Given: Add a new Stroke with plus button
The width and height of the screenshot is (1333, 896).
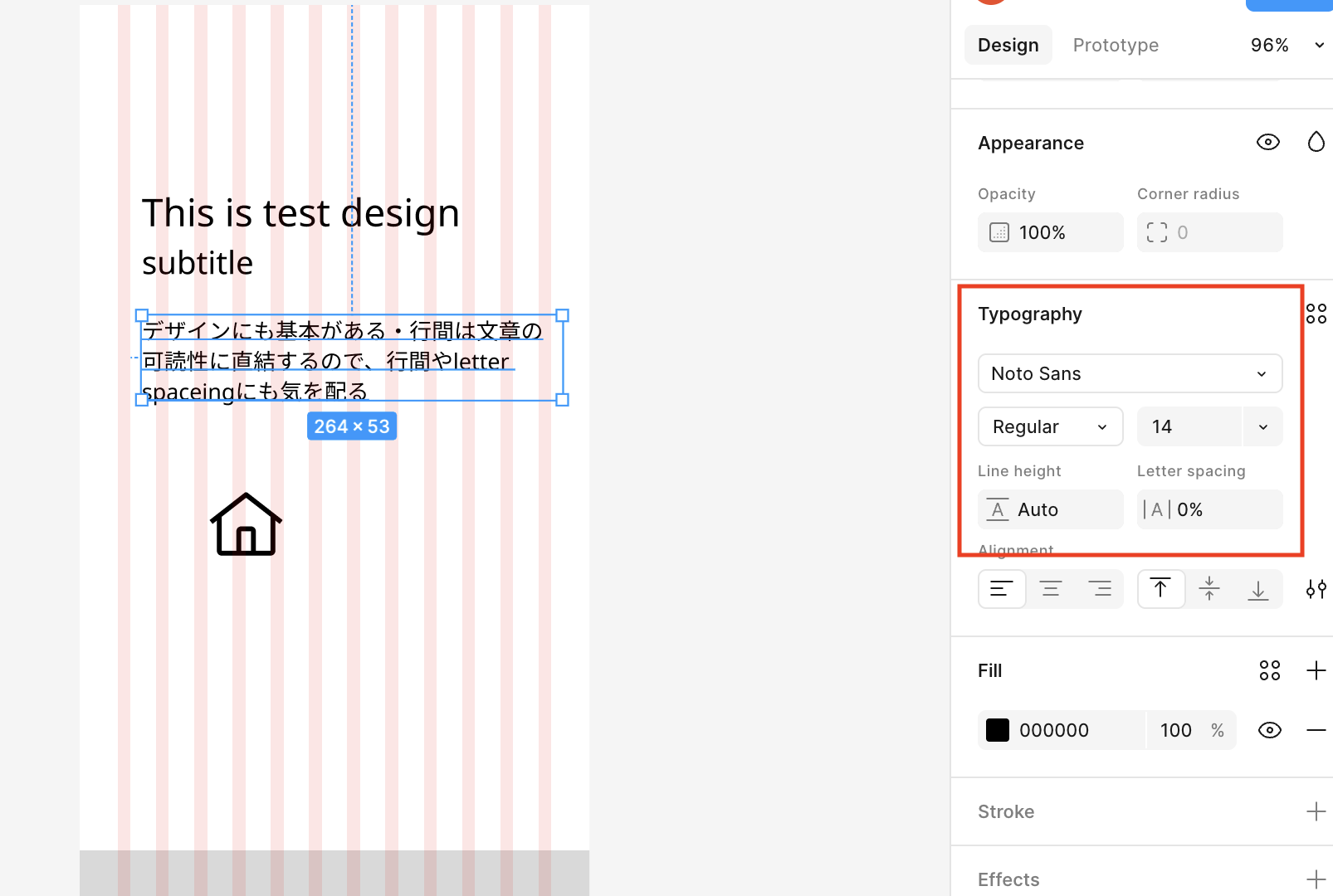Looking at the screenshot, I should [x=1316, y=811].
